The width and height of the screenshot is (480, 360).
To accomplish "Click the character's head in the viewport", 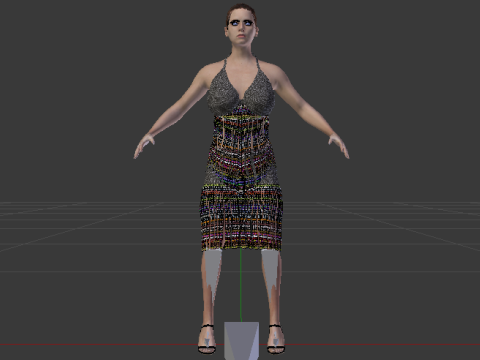I will 241,25.
